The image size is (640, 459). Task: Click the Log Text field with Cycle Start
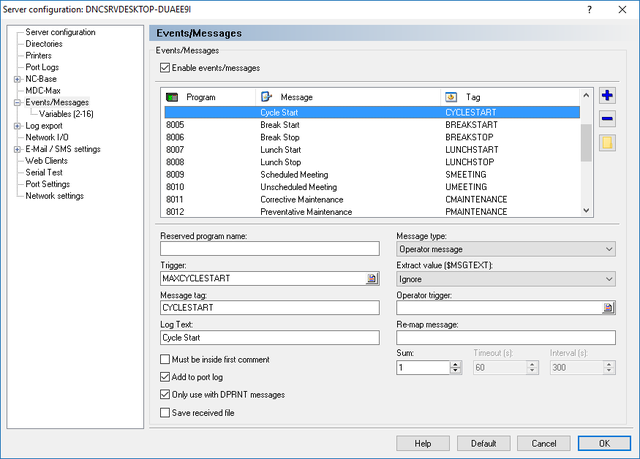click(x=270, y=337)
